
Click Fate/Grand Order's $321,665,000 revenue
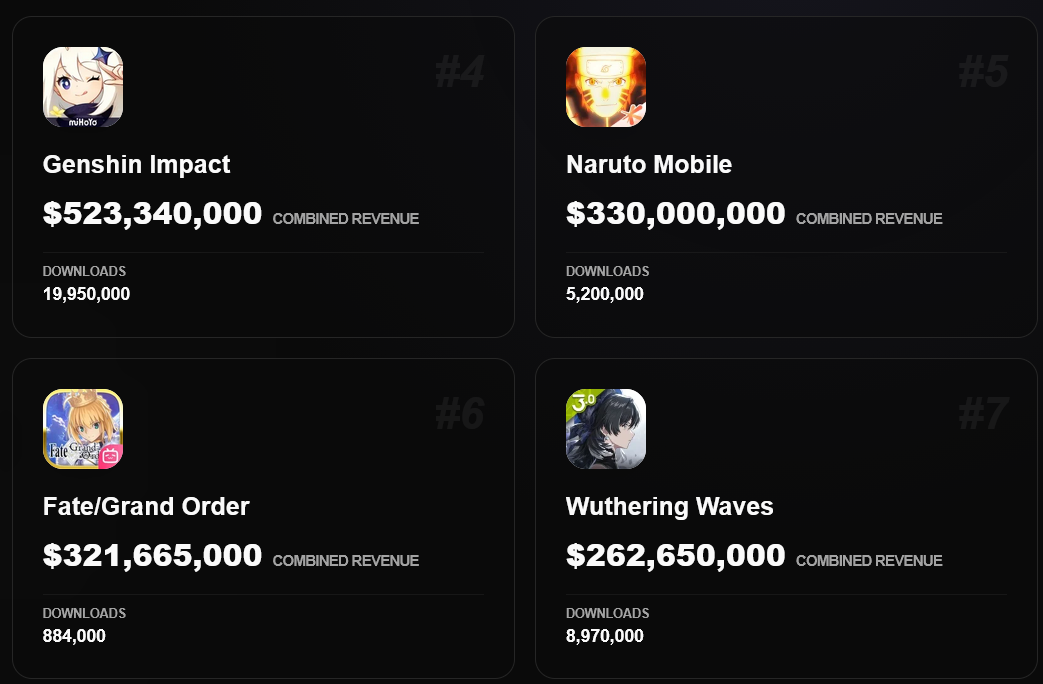(153, 555)
